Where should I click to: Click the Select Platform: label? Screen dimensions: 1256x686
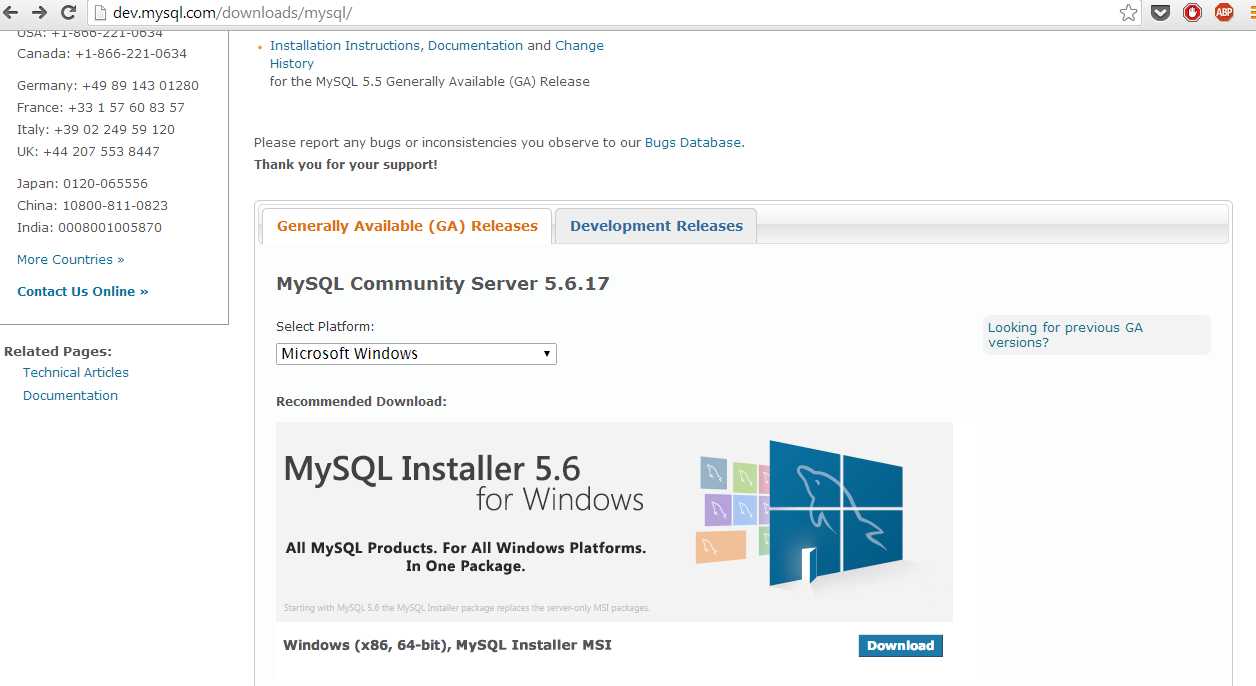coord(325,327)
